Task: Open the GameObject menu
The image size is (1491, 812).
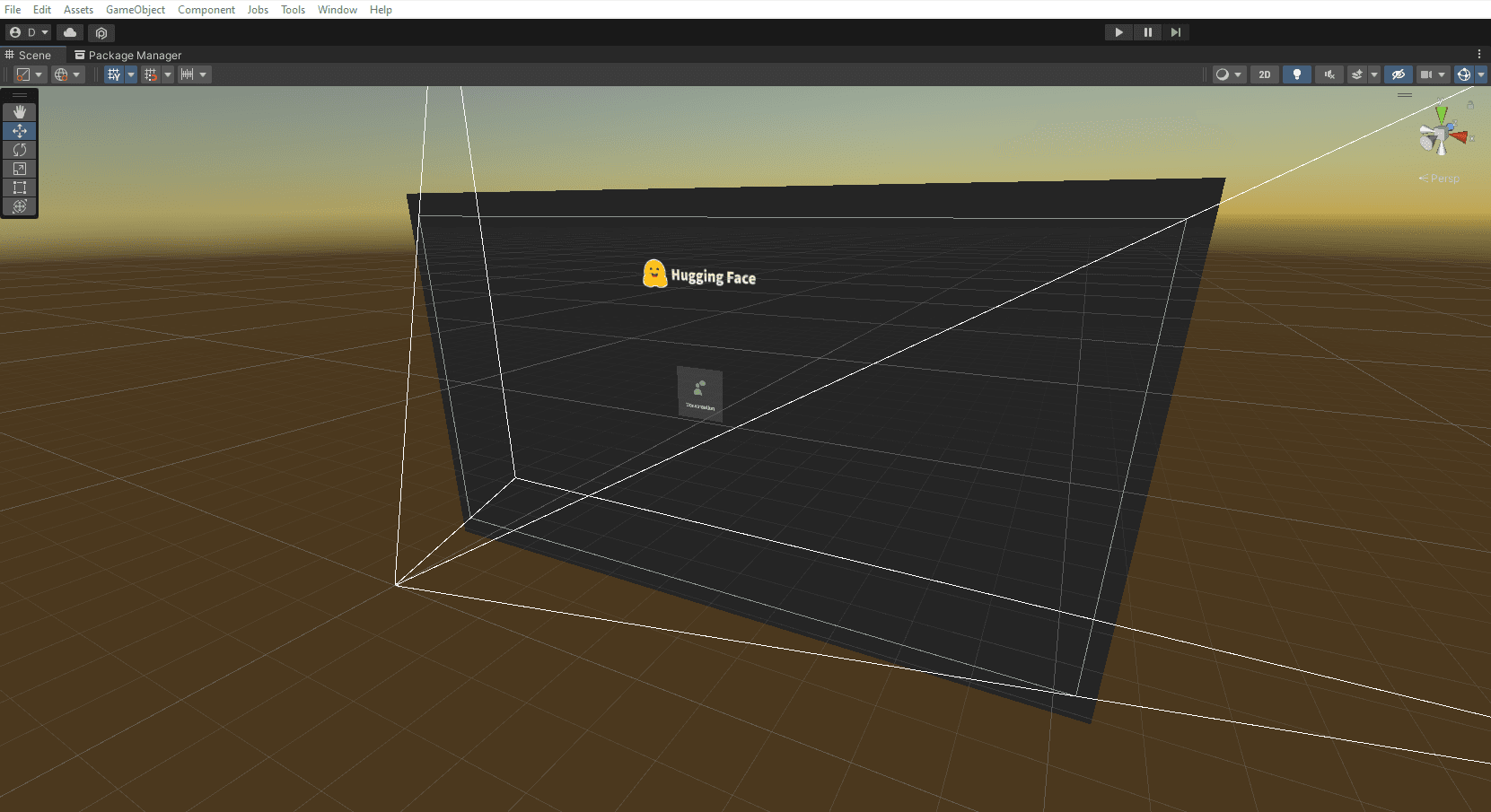Action: click(x=136, y=10)
